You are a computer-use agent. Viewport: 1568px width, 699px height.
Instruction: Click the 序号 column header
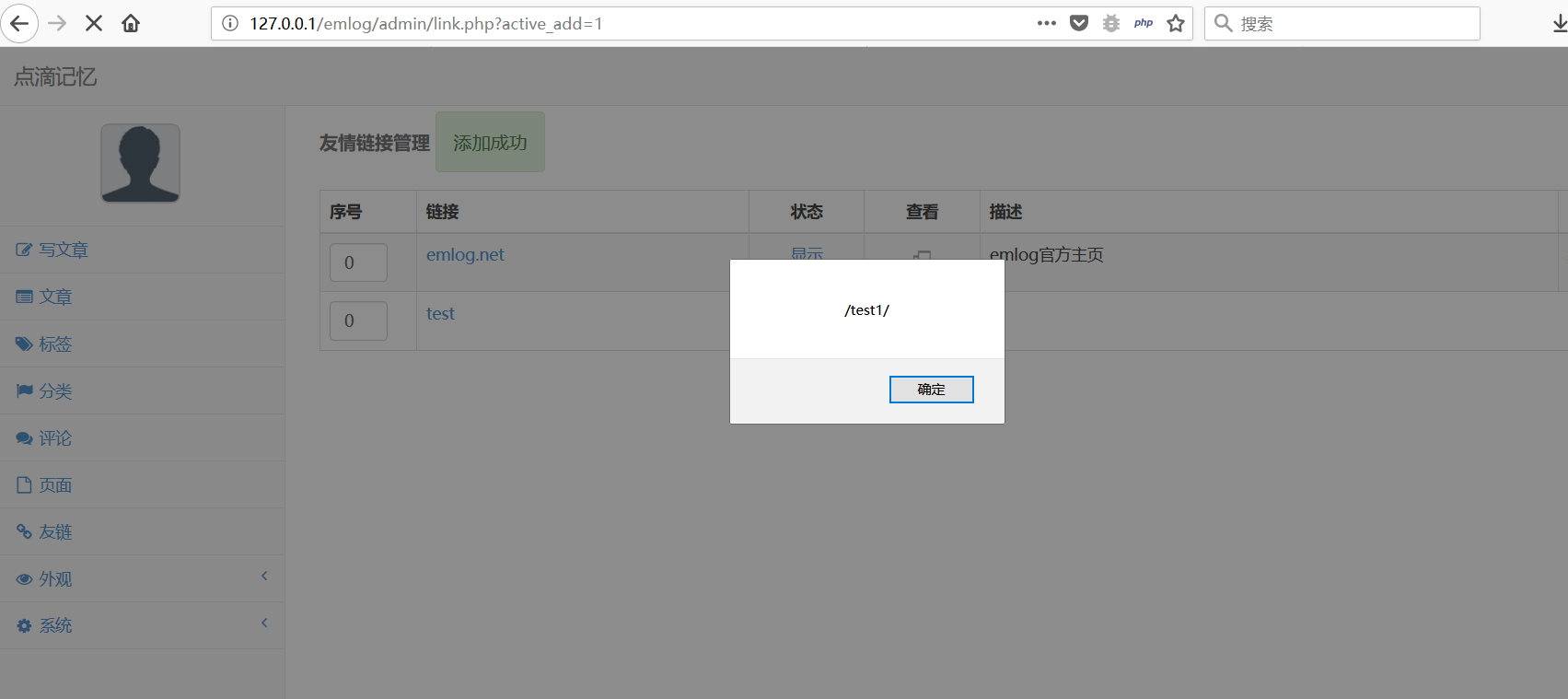pyautogui.click(x=346, y=212)
